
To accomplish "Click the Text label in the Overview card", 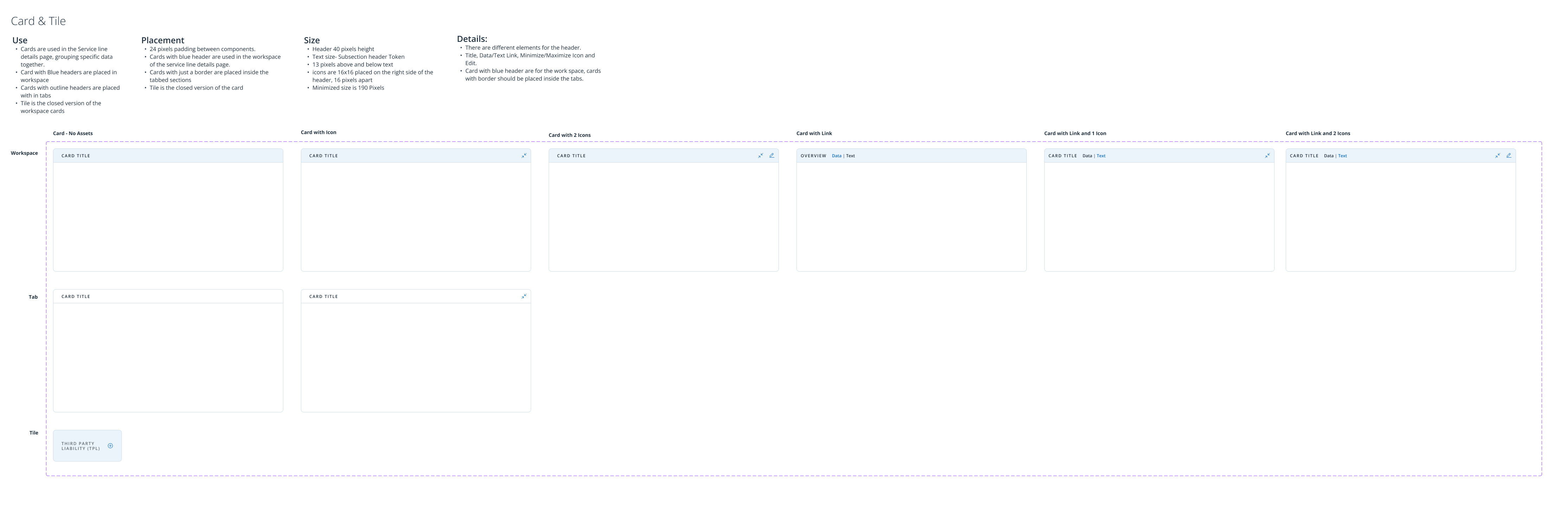I will [x=850, y=156].
